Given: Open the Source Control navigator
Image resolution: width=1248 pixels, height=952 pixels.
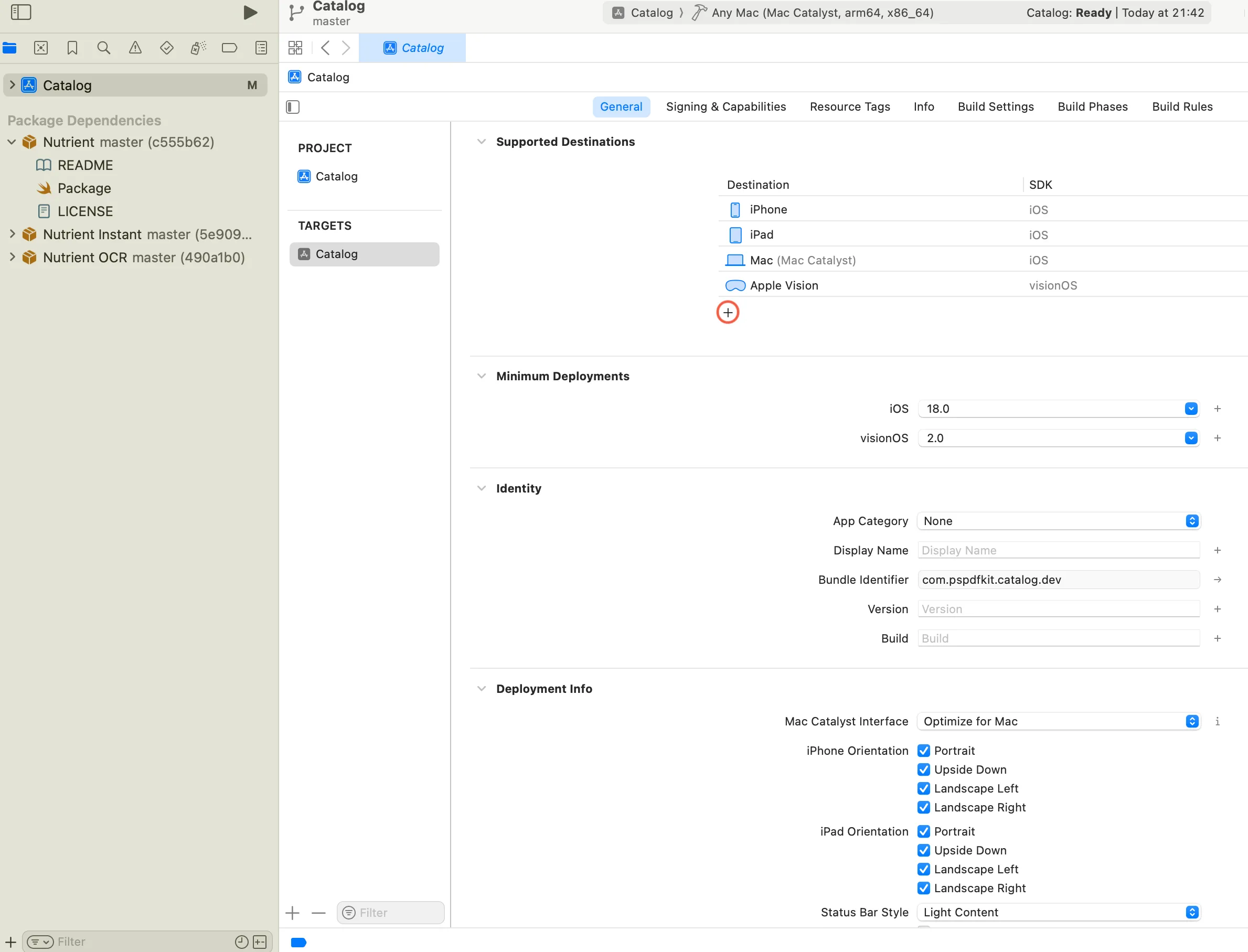Looking at the screenshot, I should [x=41, y=48].
